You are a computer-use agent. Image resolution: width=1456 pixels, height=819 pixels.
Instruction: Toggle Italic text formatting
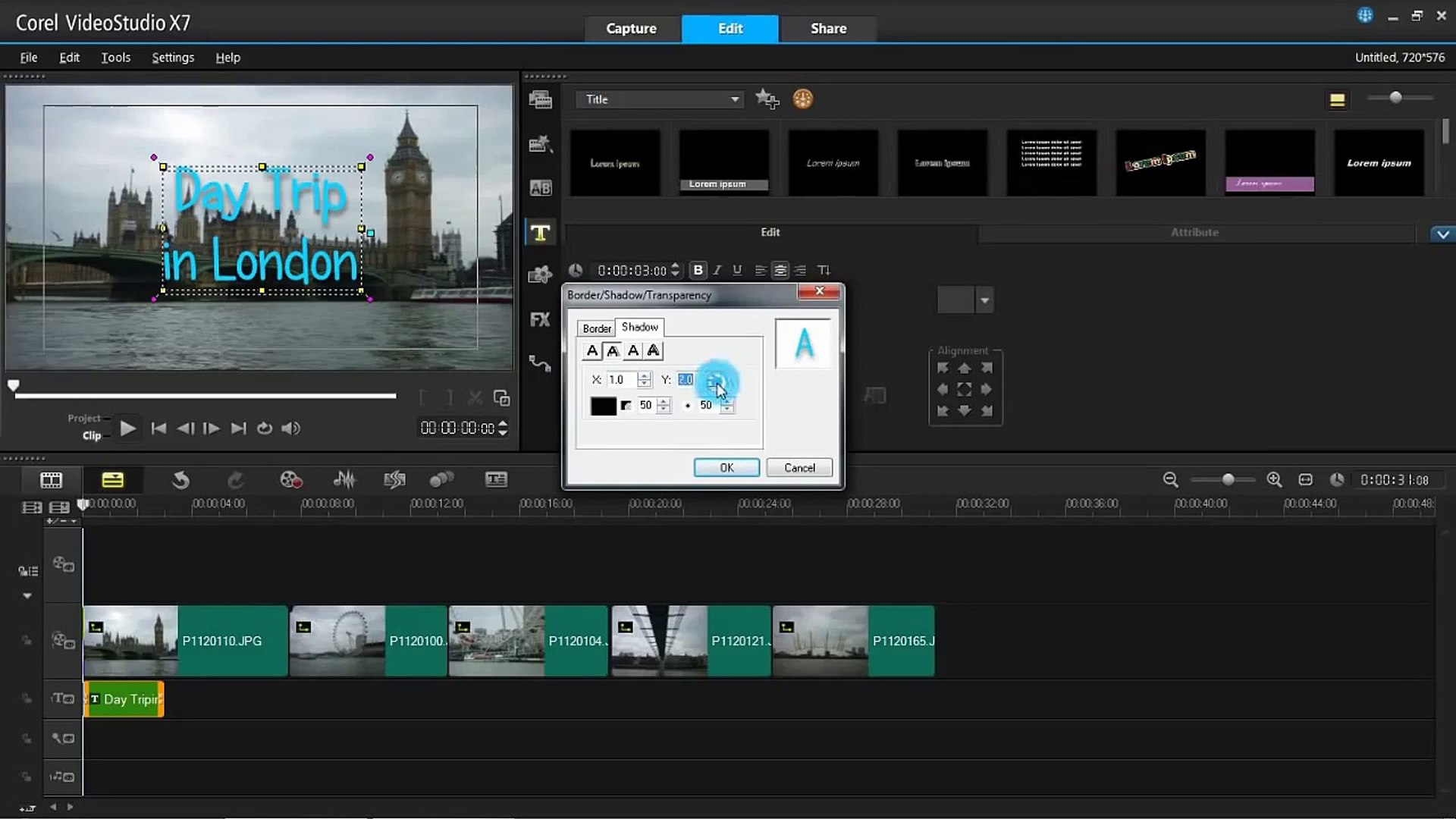coord(717,270)
